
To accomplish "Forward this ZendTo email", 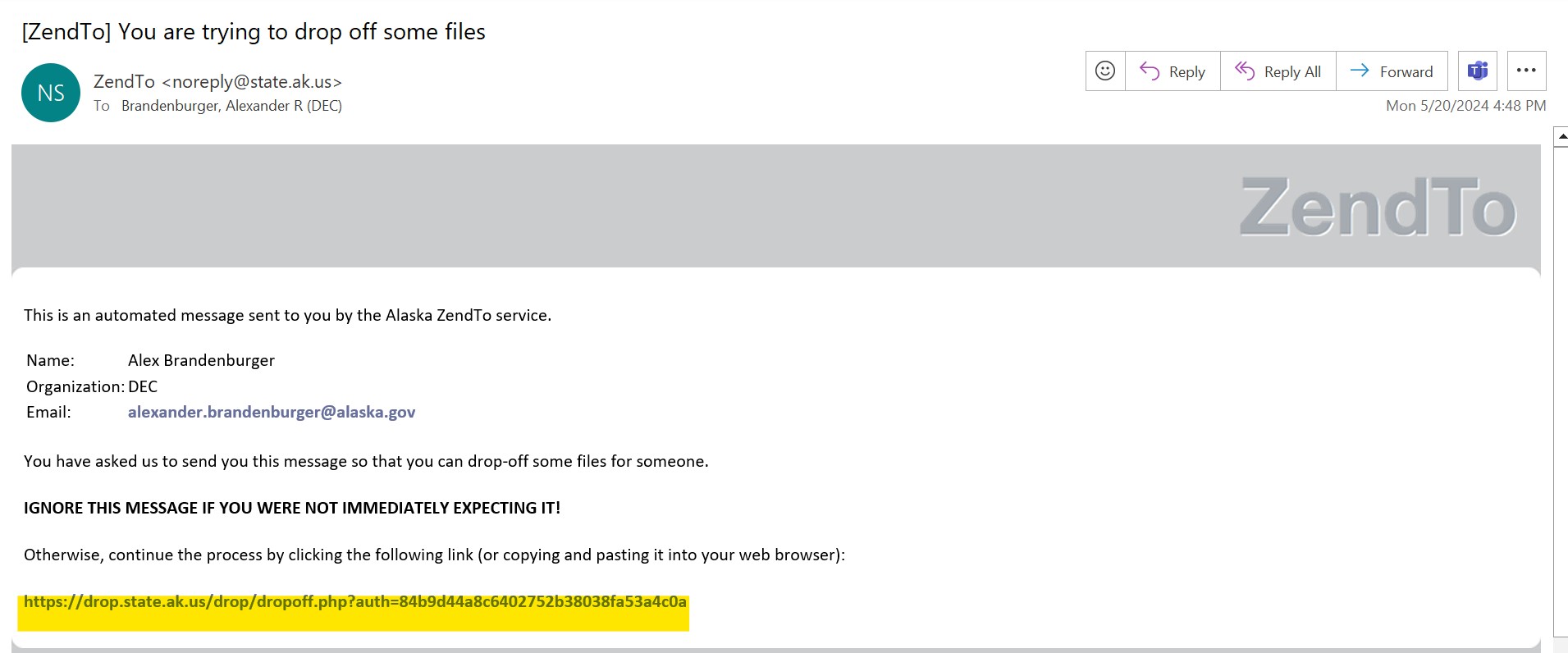I will [1392, 71].
